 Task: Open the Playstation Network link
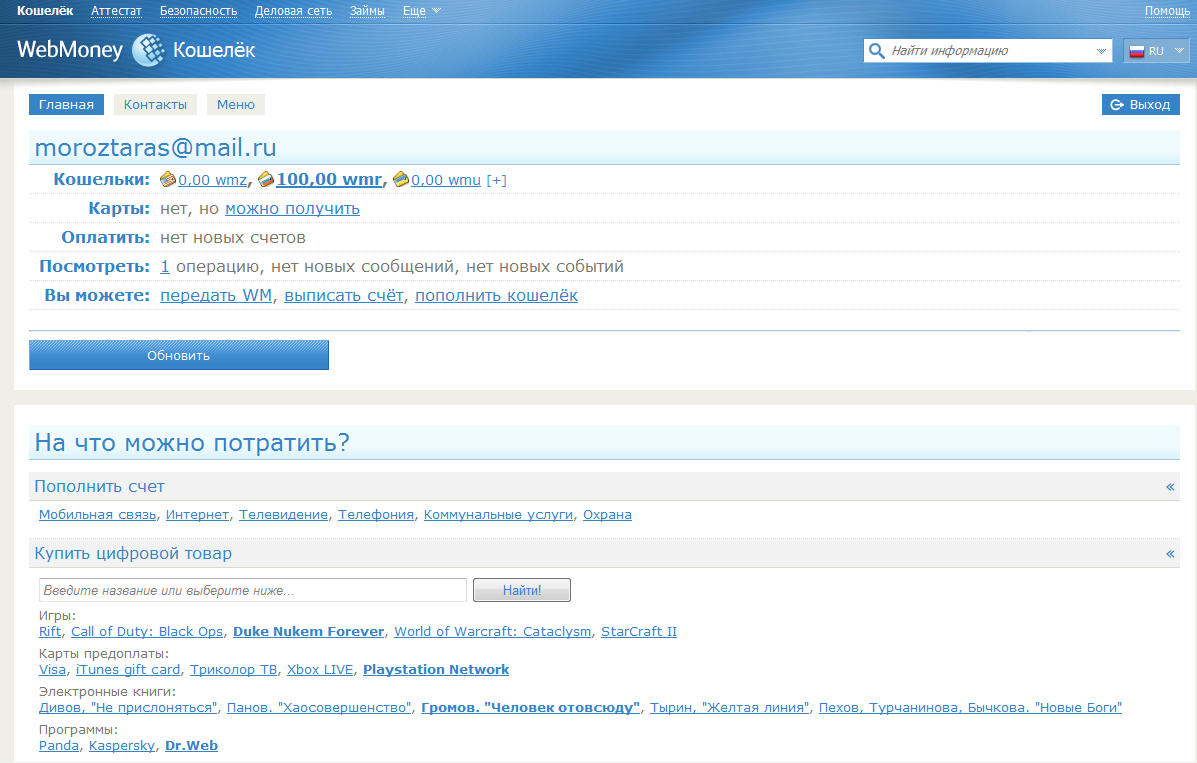[x=436, y=670]
